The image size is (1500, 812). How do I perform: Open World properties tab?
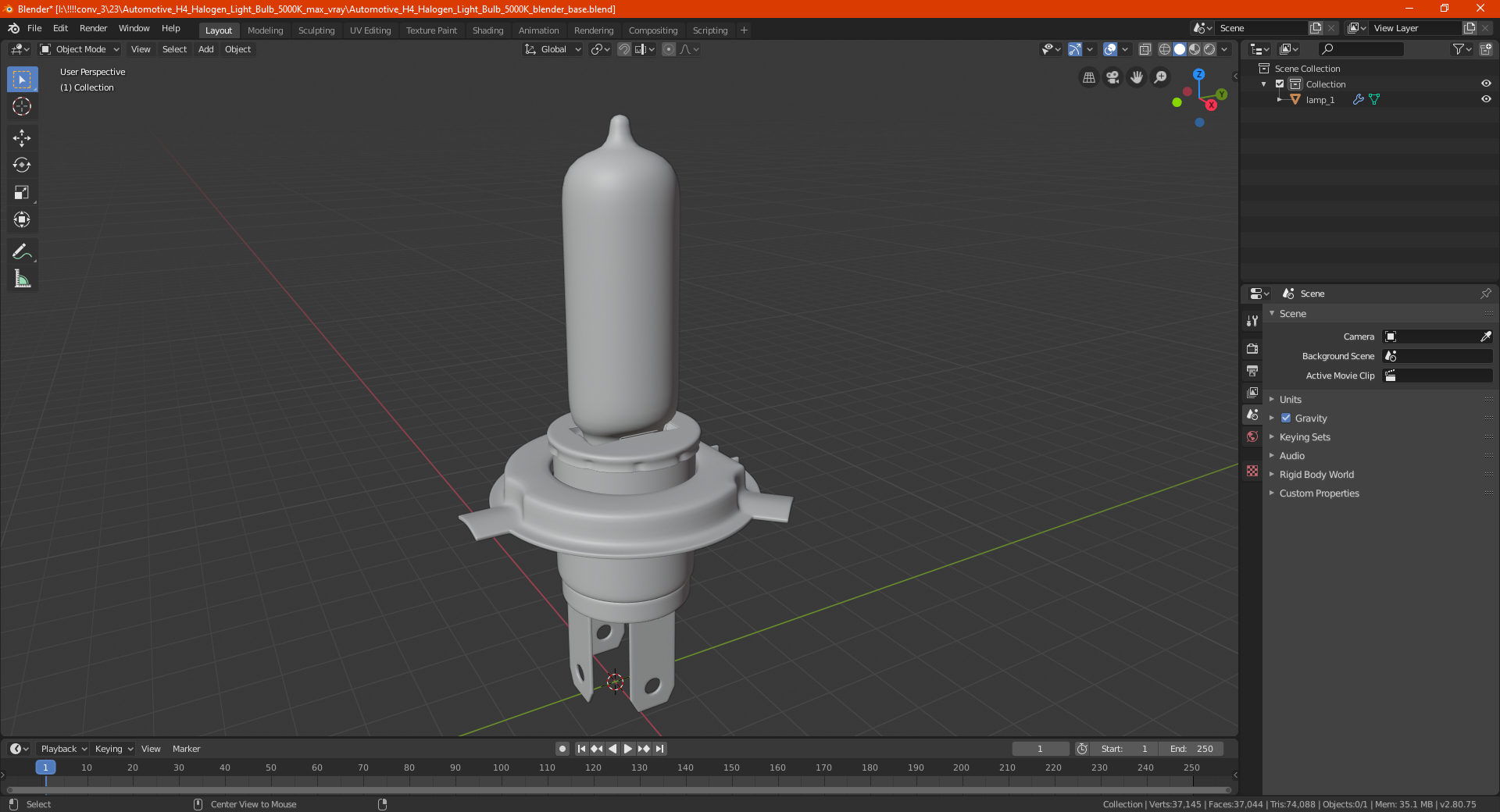[x=1252, y=436]
